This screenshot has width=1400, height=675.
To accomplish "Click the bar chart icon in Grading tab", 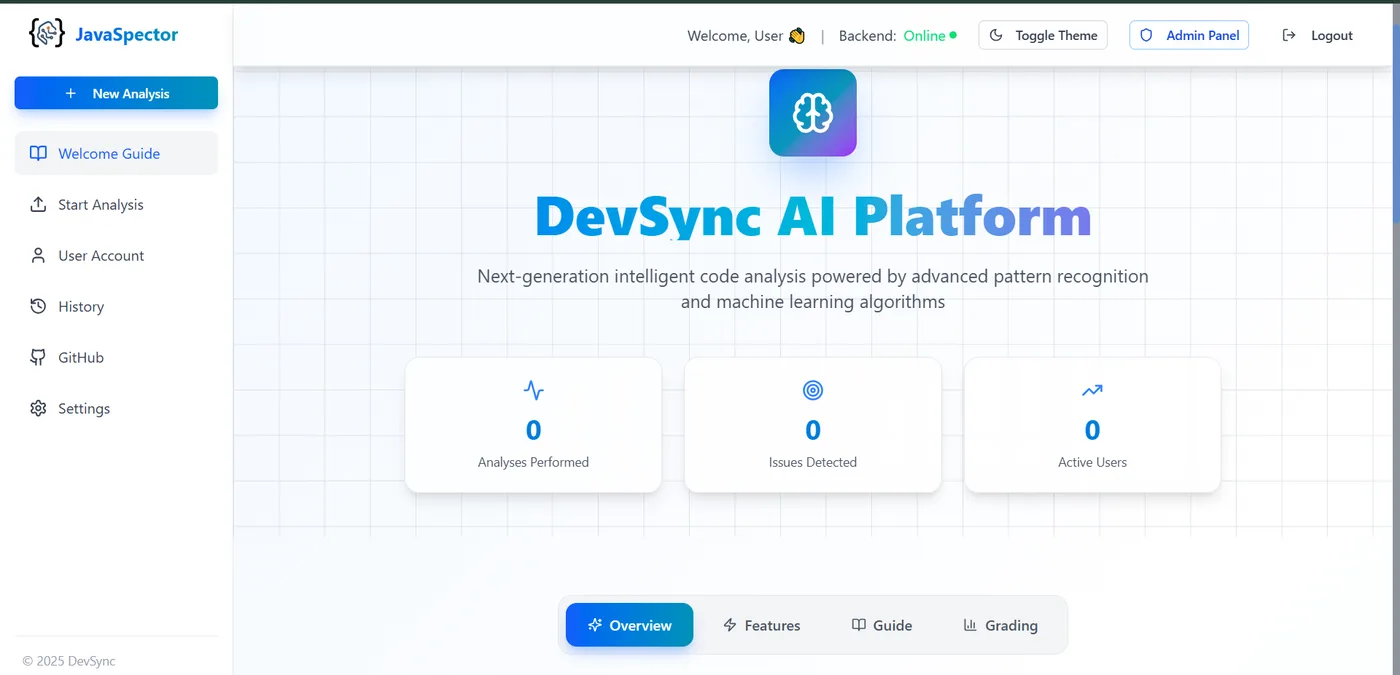I will coord(970,625).
